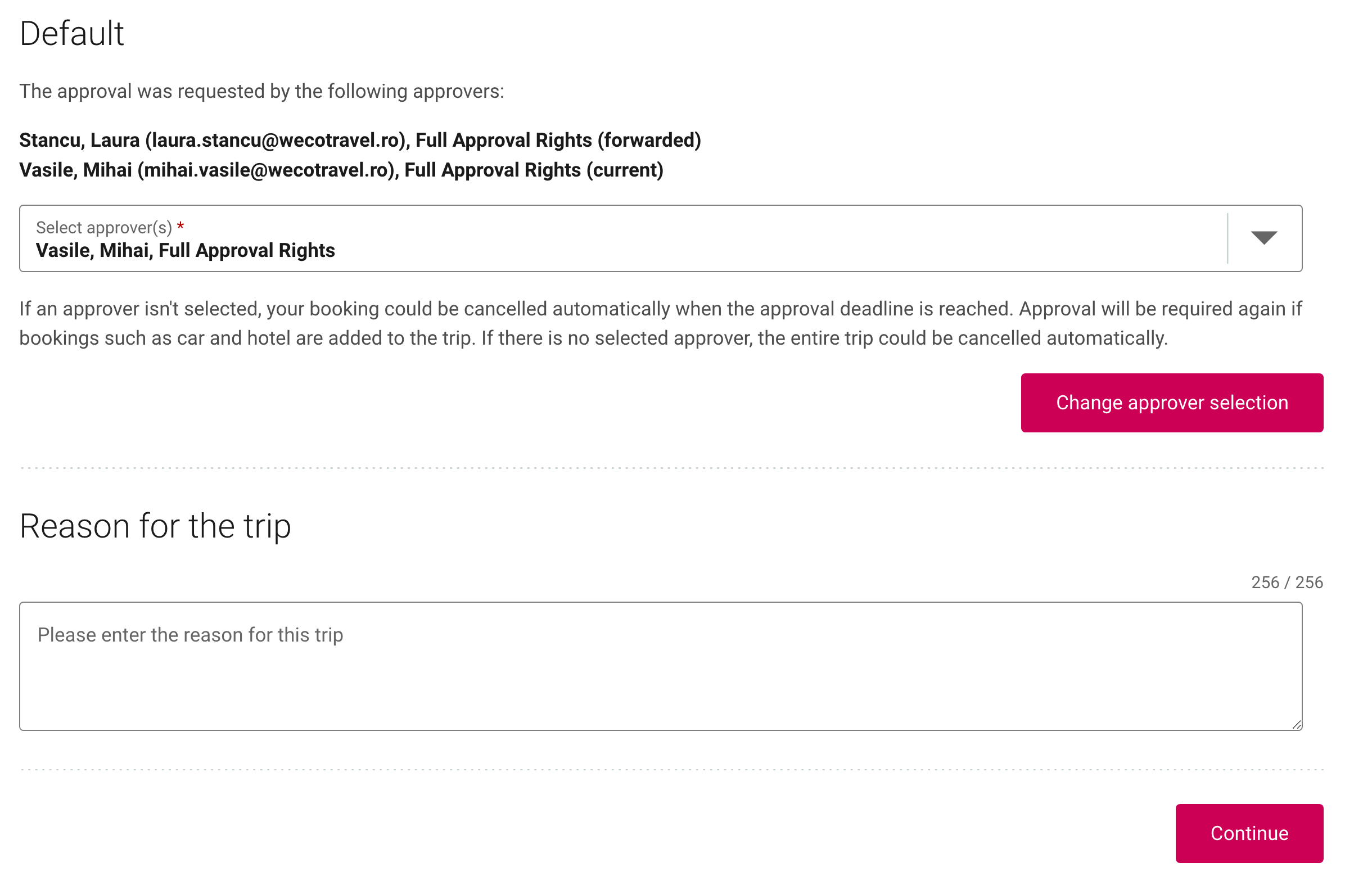
Task: Click the approval deadline warning paragraph
Action: click(660, 323)
